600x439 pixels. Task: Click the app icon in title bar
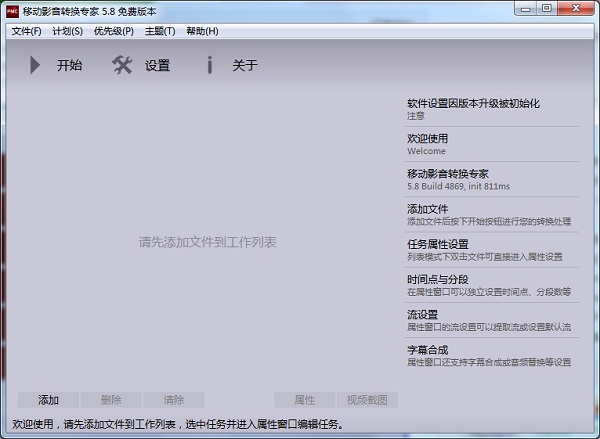tap(11, 9)
